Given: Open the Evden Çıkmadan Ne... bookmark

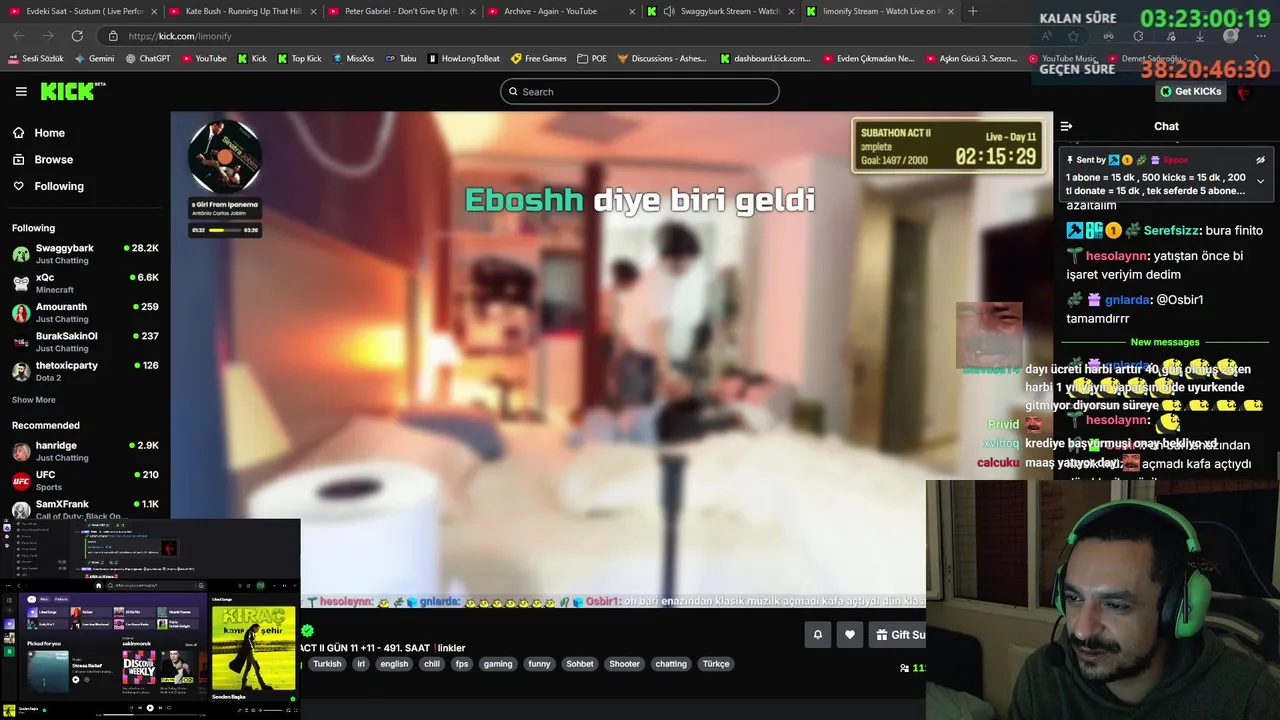Looking at the screenshot, I should pyautogui.click(x=869, y=58).
